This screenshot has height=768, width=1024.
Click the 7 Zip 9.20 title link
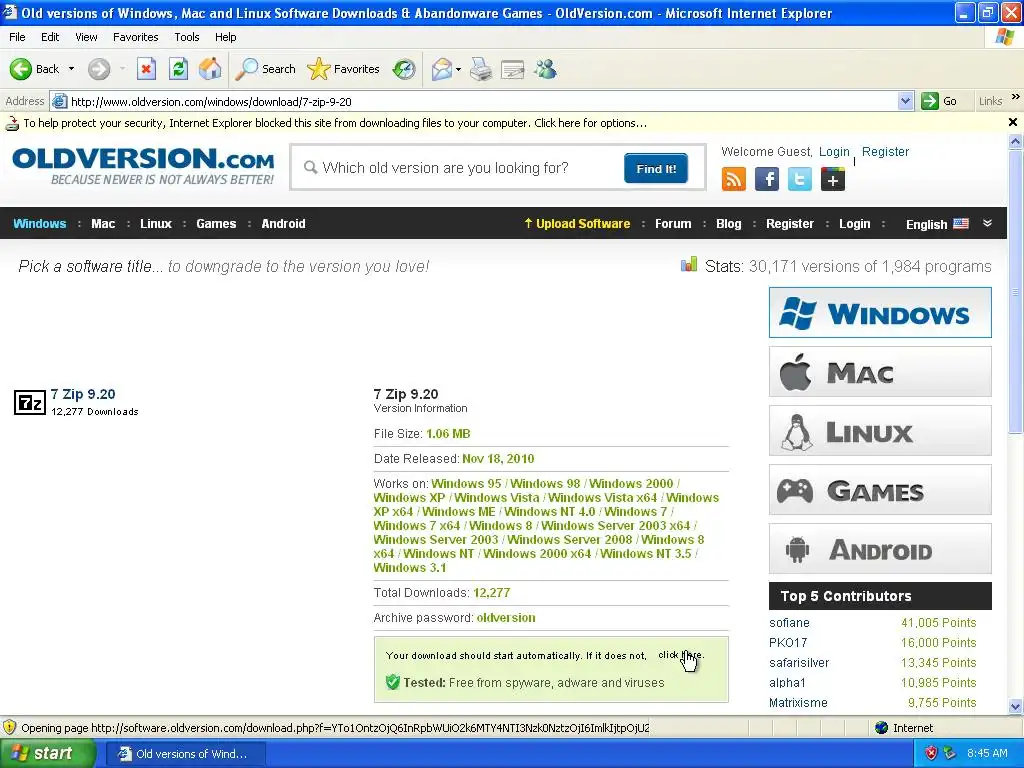83,394
